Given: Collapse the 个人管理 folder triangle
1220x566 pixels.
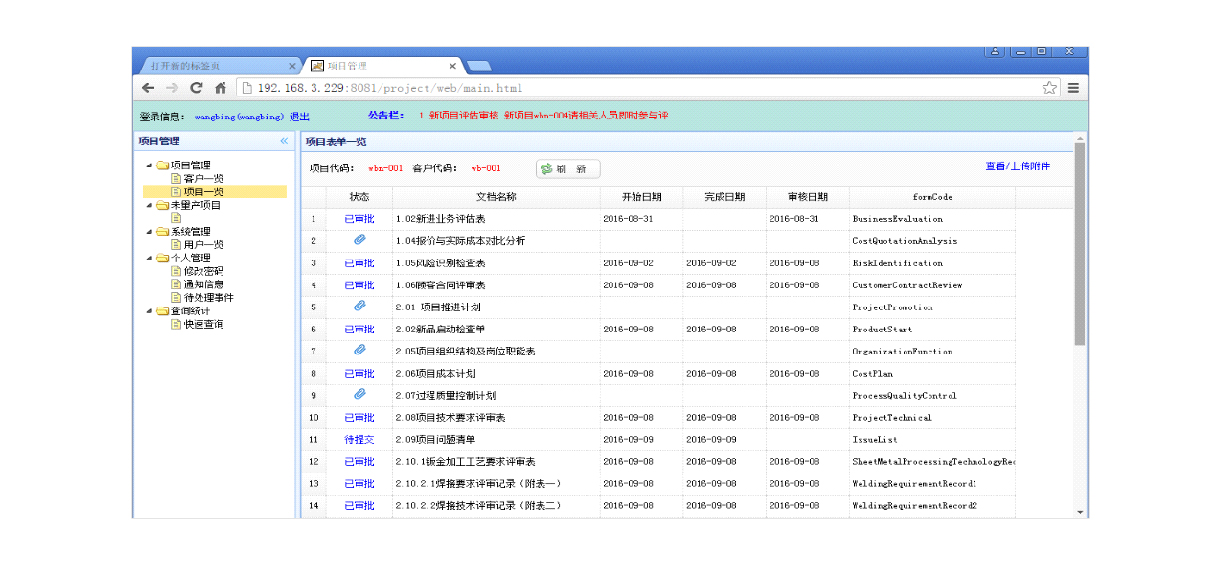Looking at the screenshot, I should pyautogui.click(x=150, y=258).
